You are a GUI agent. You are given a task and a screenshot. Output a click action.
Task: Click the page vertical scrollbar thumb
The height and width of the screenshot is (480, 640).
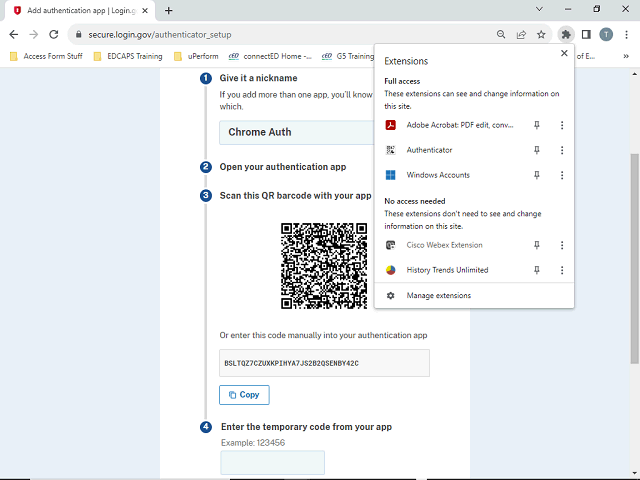coord(634,258)
